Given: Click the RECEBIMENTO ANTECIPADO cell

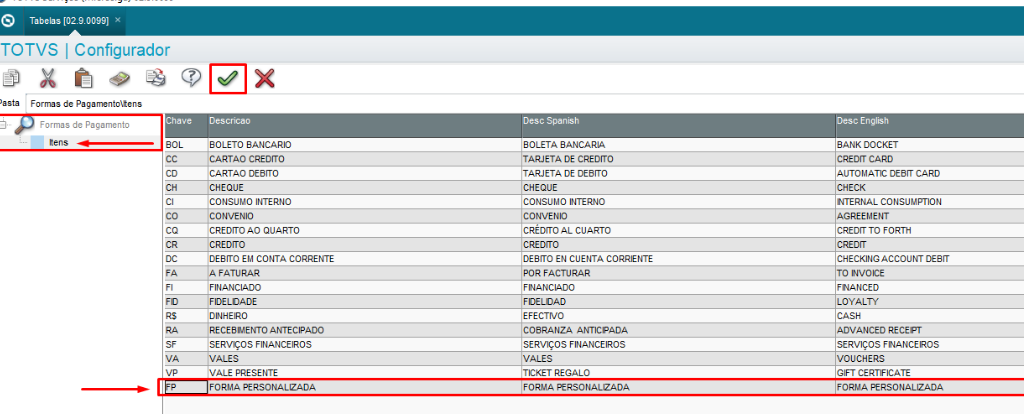Looking at the screenshot, I should coord(364,330).
